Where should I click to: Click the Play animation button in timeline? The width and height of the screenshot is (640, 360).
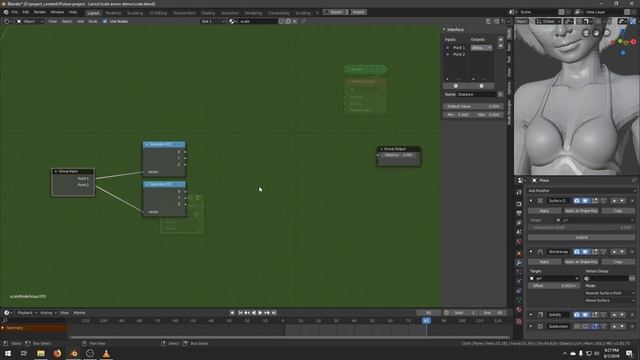(x=260, y=313)
